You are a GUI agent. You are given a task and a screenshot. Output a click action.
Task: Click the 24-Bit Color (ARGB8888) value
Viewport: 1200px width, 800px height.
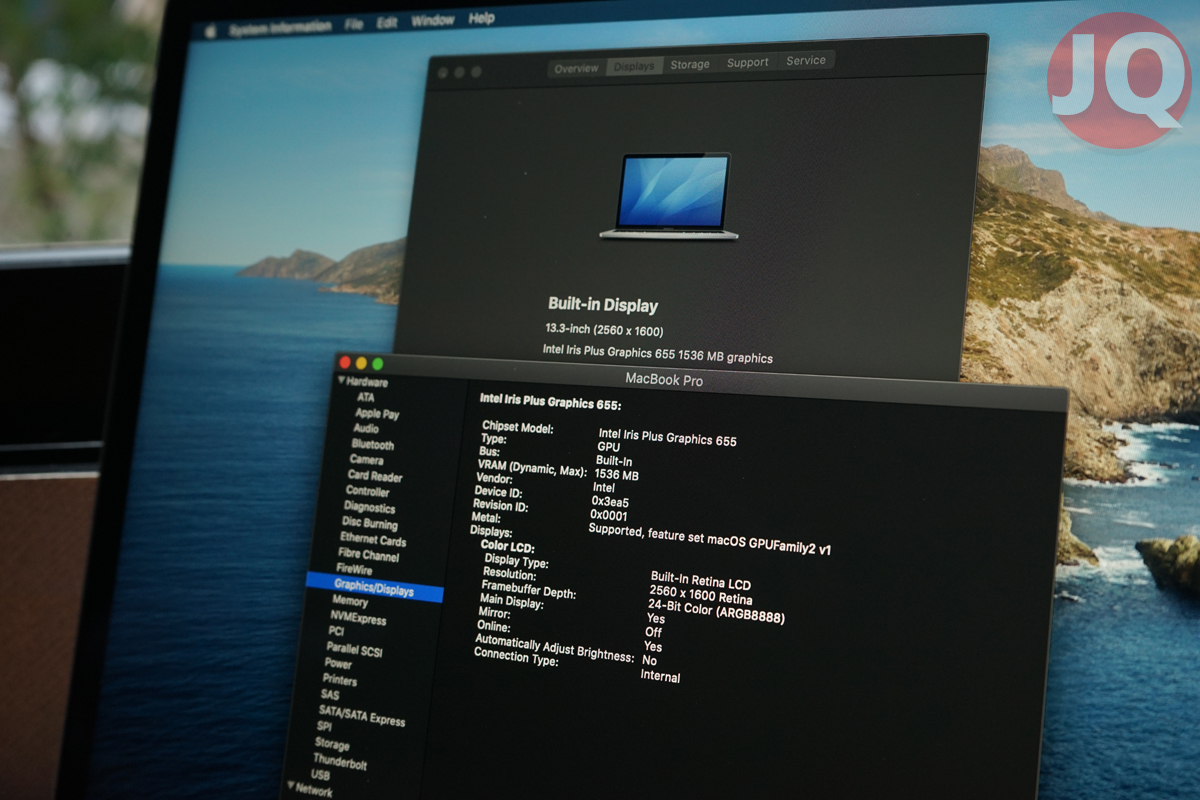[x=716, y=613]
